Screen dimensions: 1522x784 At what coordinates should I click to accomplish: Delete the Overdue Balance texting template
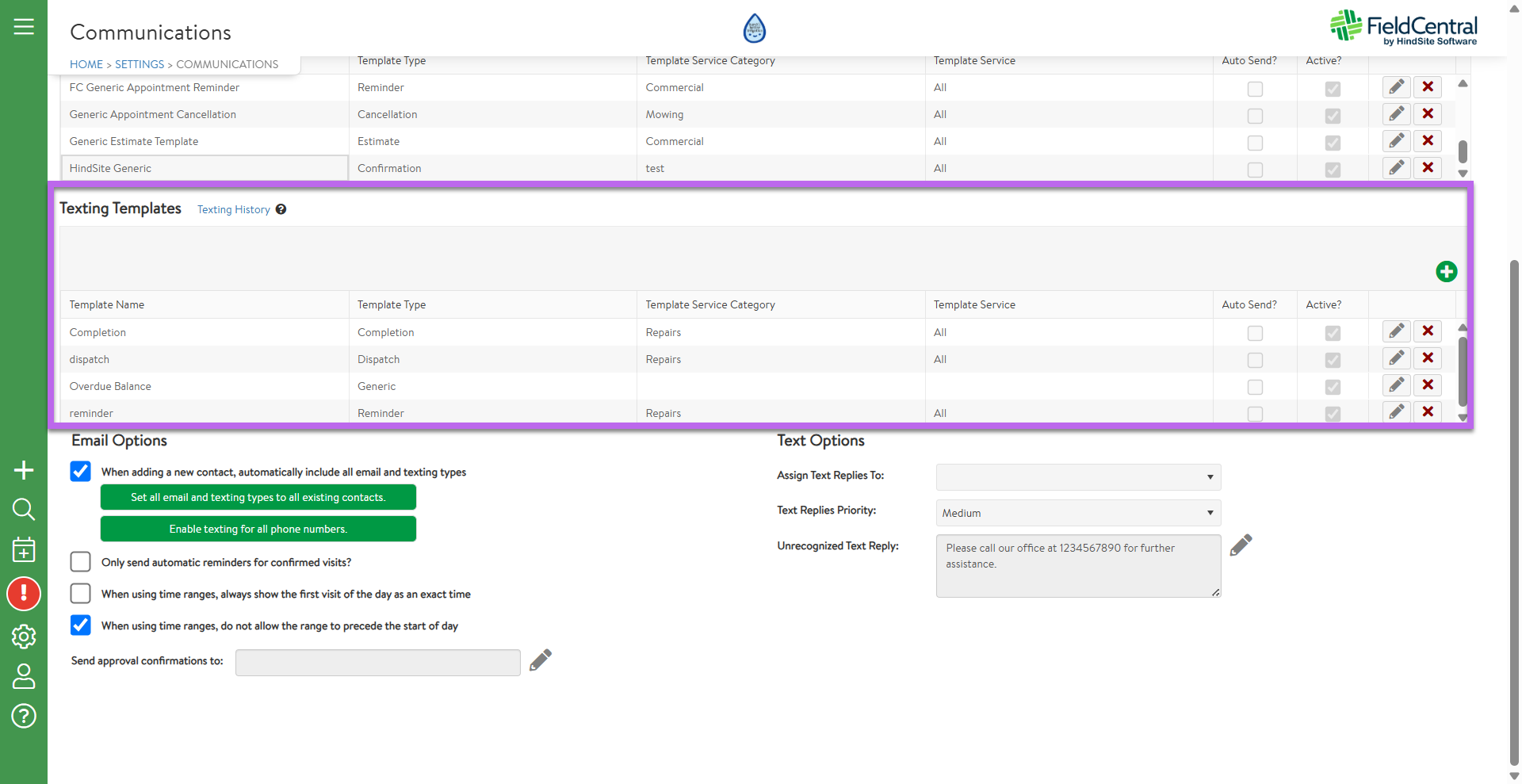(x=1427, y=385)
